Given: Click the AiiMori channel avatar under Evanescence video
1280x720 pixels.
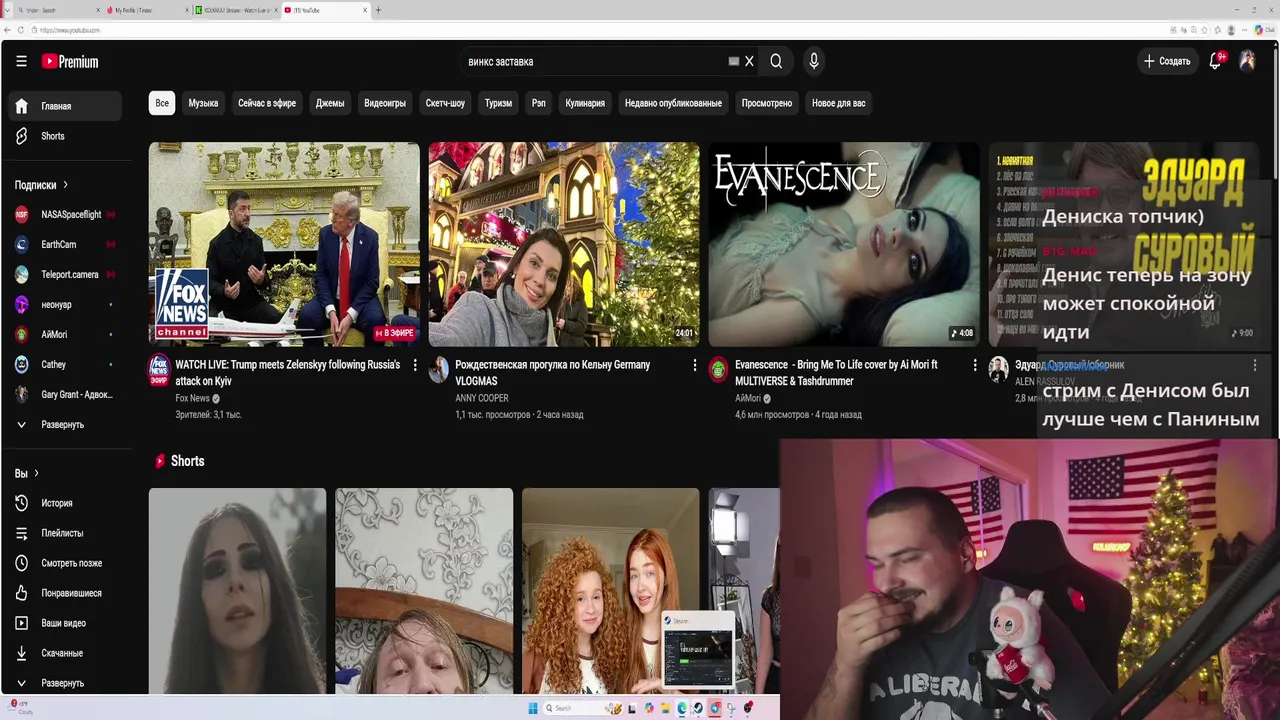Looking at the screenshot, I should (x=718, y=370).
